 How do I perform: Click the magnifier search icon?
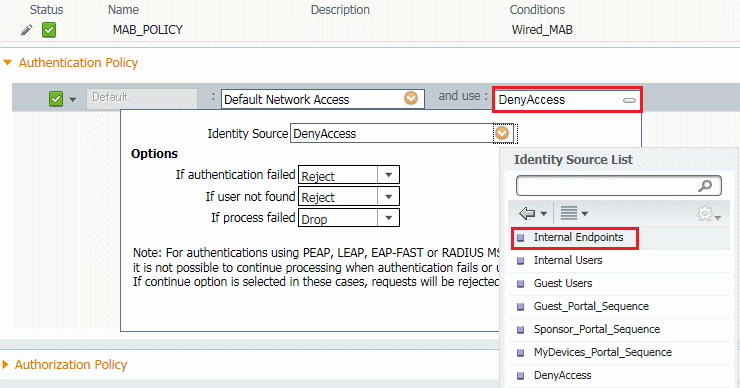[705, 186]
